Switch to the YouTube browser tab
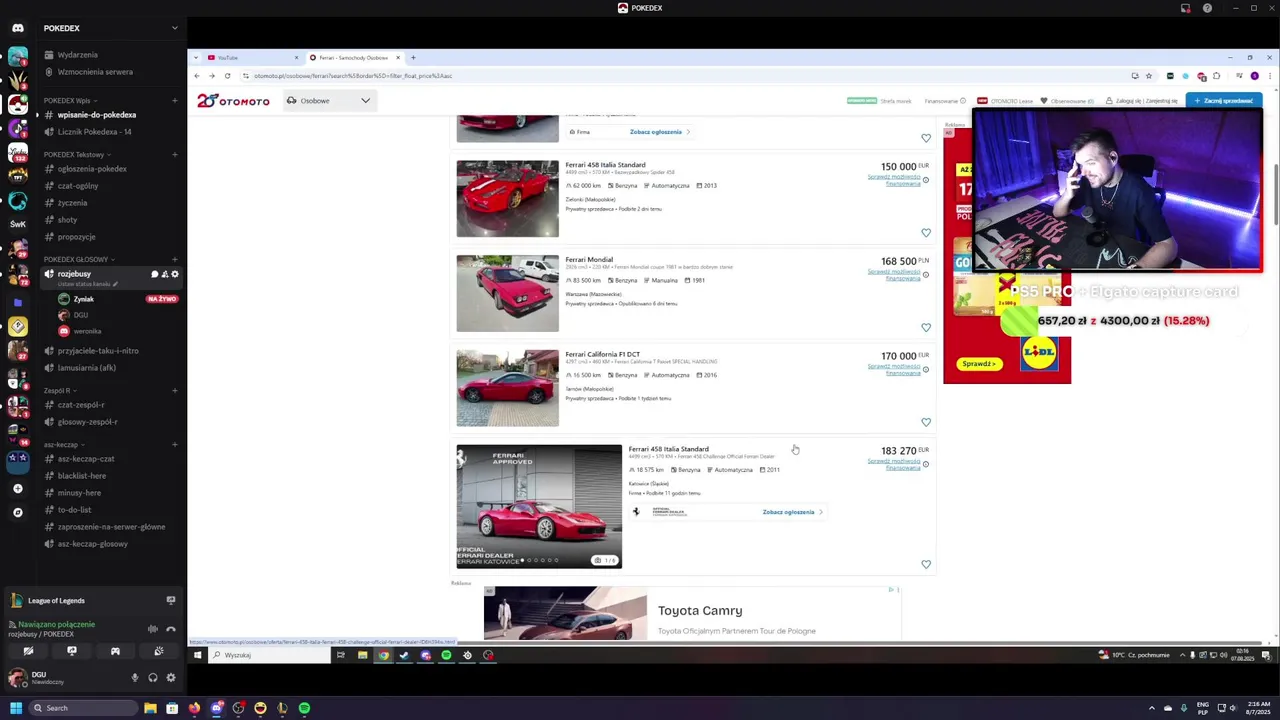The height and width of the screenshot is (720, 1280). 250,58
